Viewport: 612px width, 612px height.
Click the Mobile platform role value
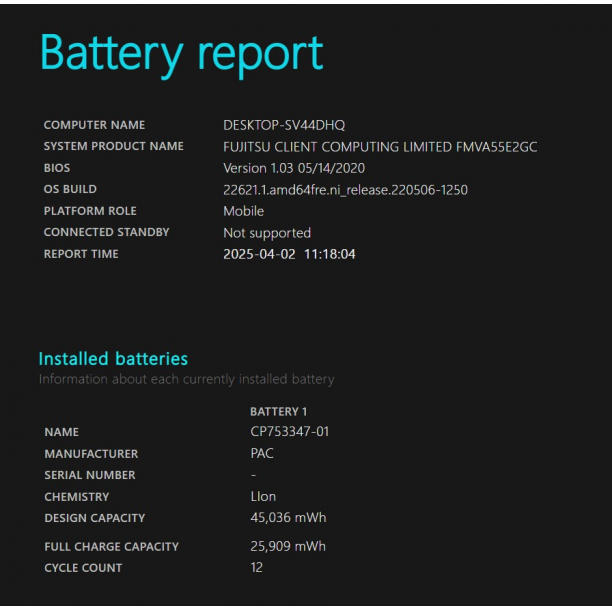(x=244, y=211)
